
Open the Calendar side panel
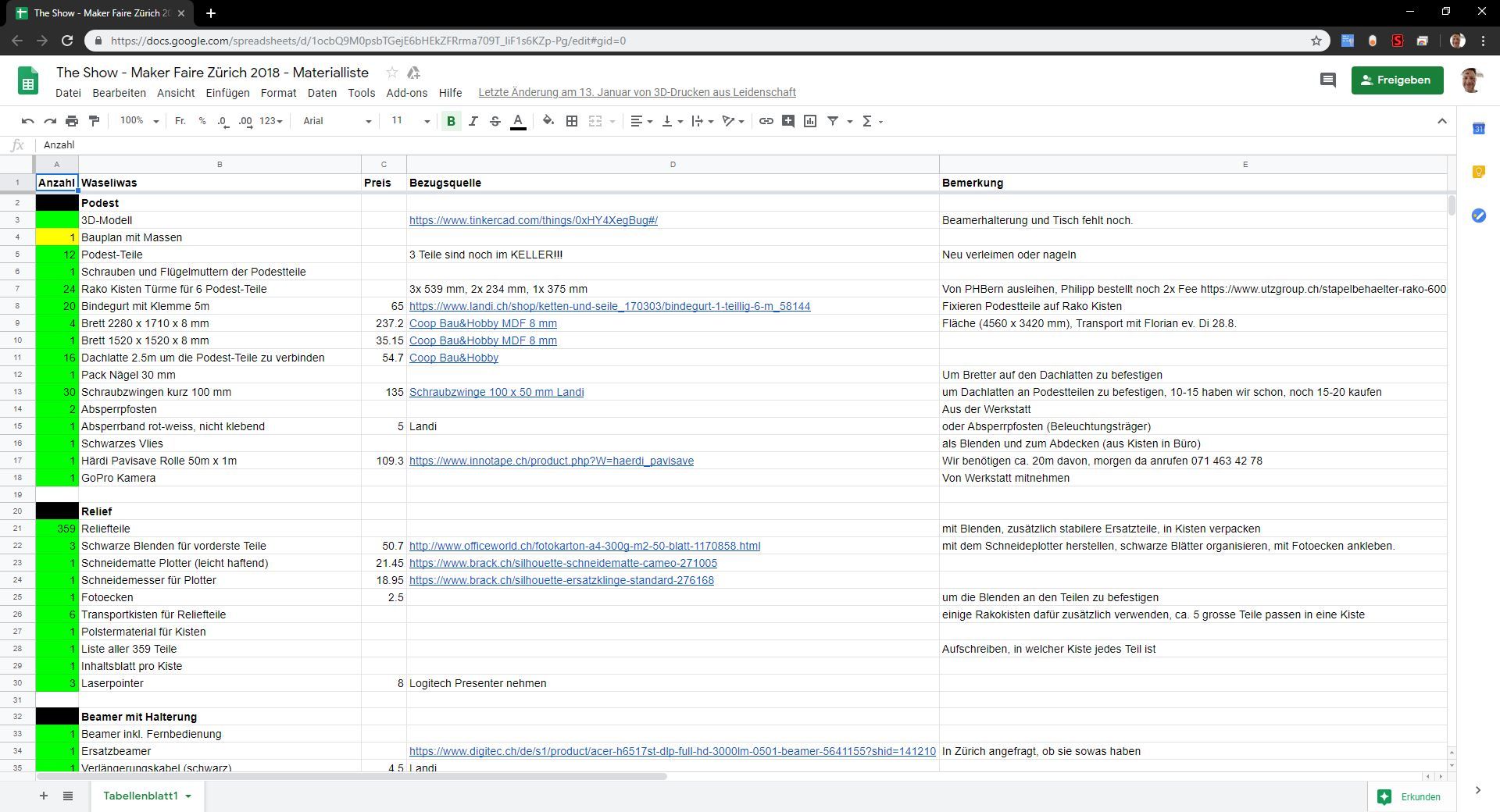click(x=1478, y=129)
